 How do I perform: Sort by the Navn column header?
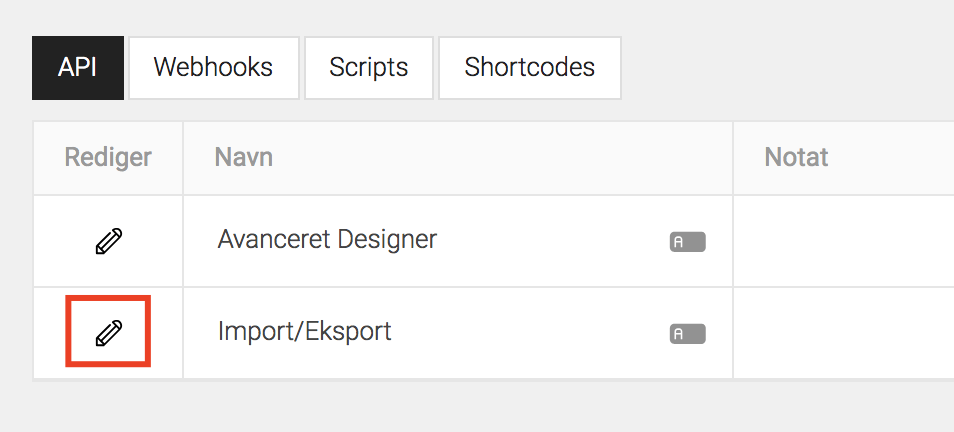pos(244,158)
